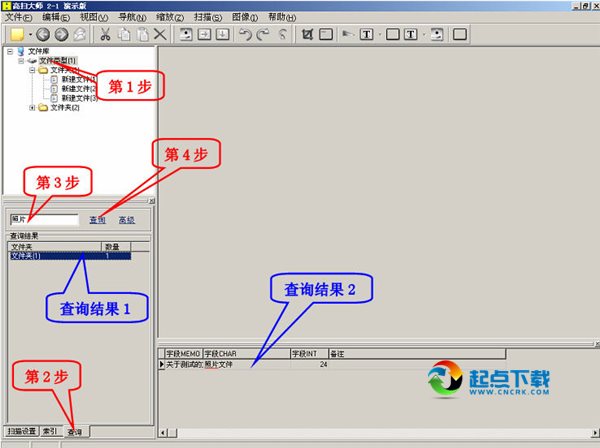The image size is (600, 448).
Task: Click the 字段MEMO column header
Action: point(183,354)
